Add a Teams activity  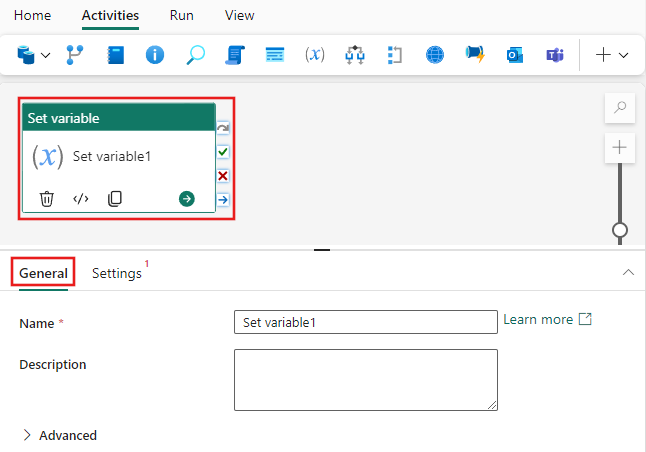(x=555, y=55)
